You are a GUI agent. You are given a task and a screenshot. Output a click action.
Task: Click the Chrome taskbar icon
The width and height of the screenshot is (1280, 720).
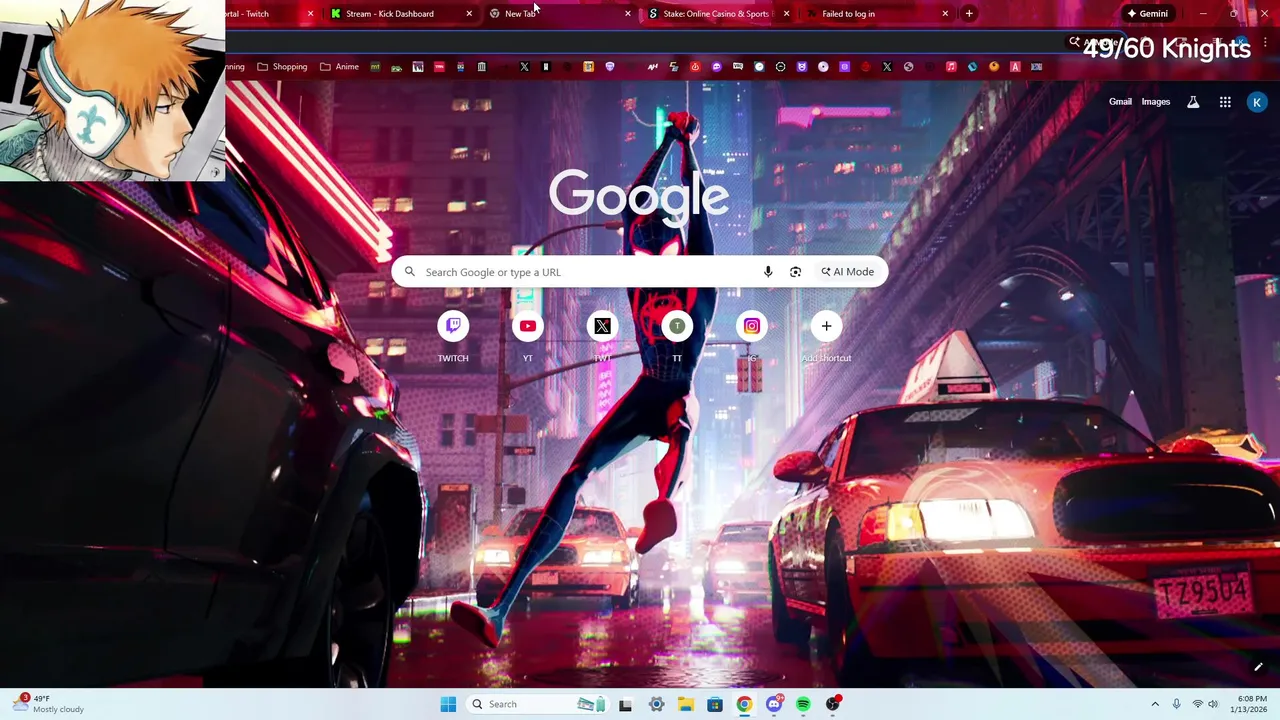pyautogui.click(x=744, y=704)
